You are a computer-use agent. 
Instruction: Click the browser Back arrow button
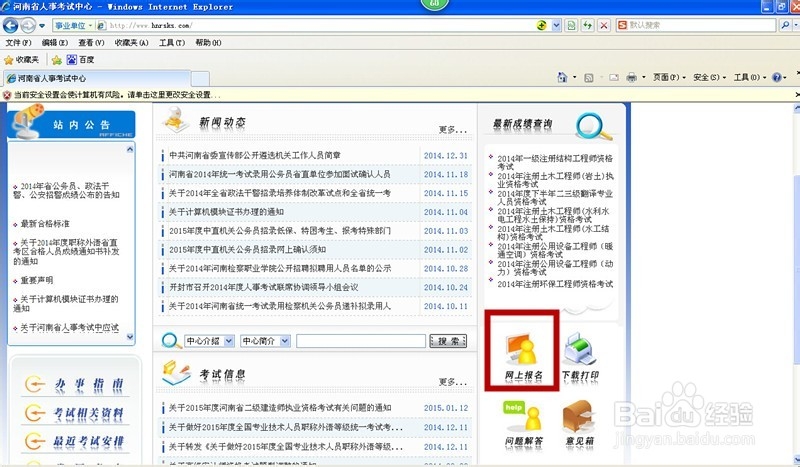click(11, 25)
